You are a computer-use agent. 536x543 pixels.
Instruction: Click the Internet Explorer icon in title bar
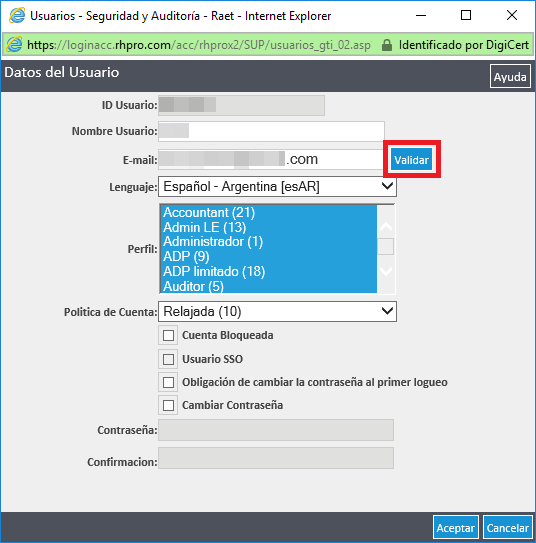click(x=17, y=16)
